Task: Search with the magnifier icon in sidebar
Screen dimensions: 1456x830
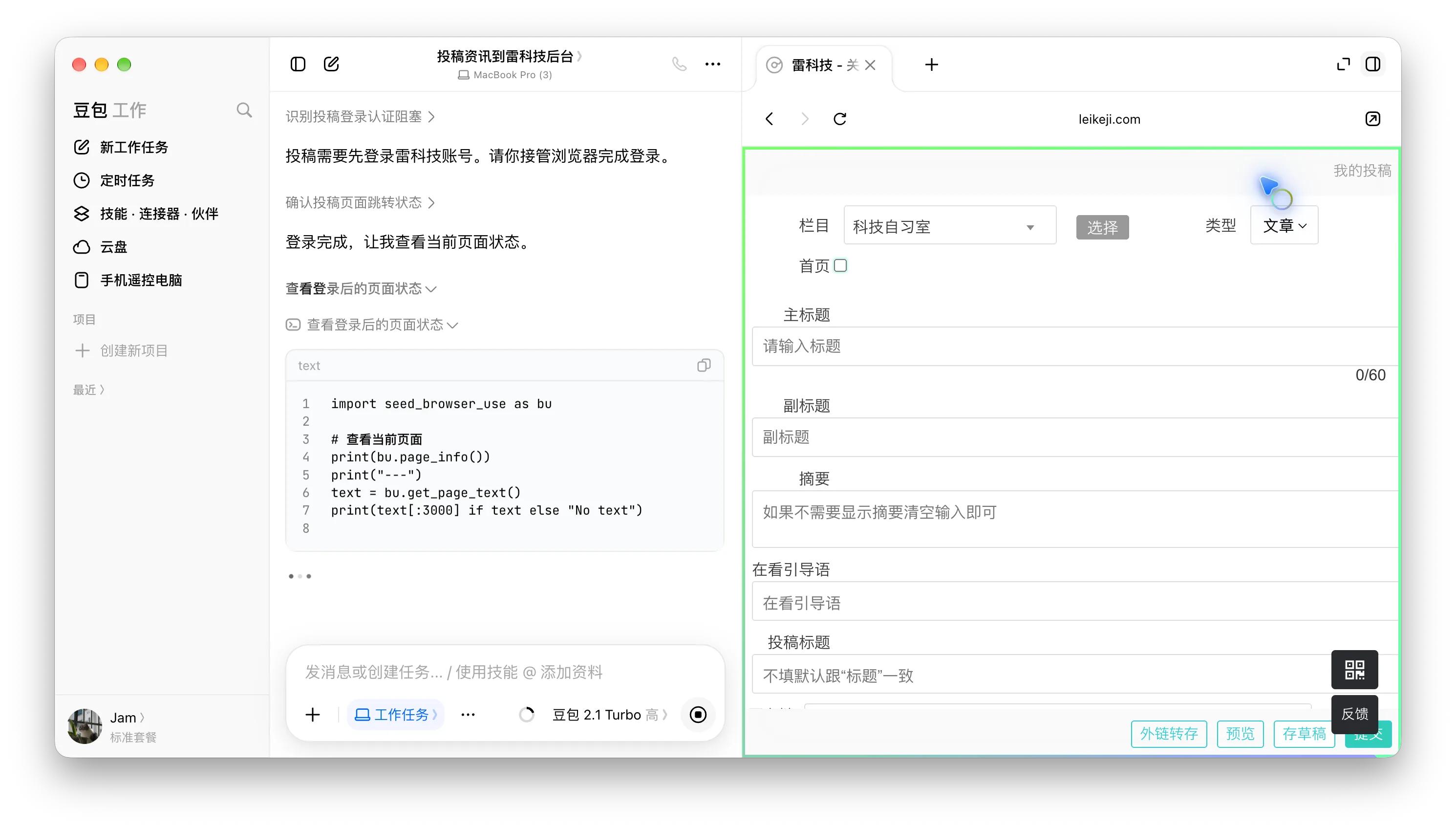Action: point(244,110)
